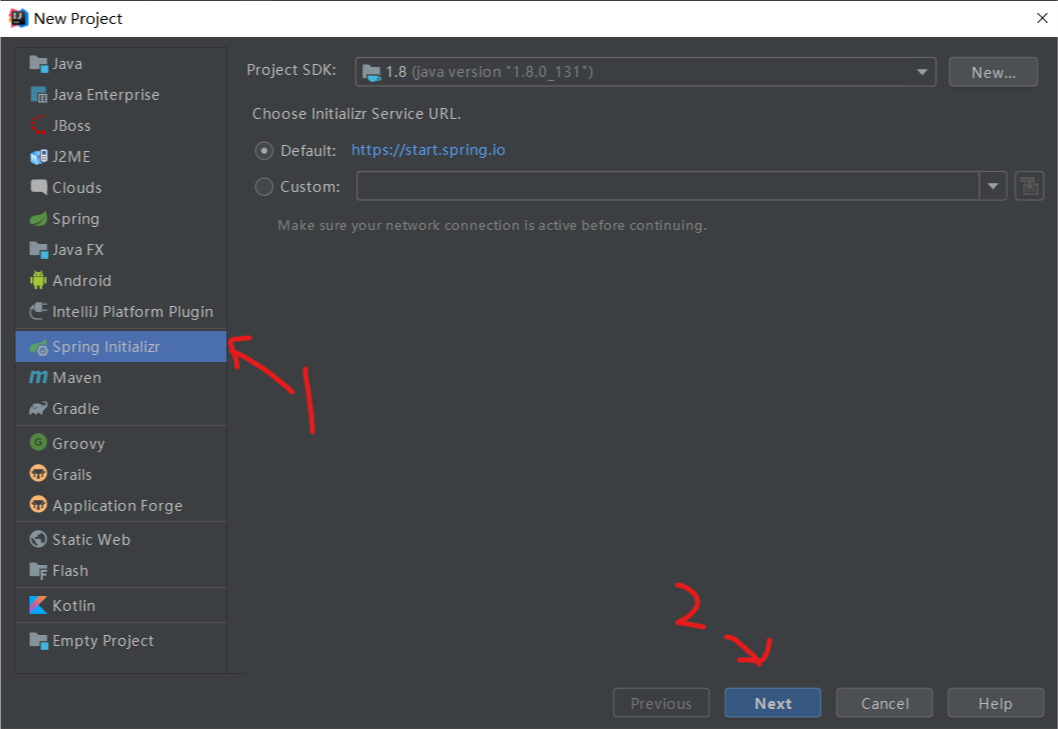Click the 'Choose Initializr Service URL.' text
1058x729 pixels.
pos(356,113)
